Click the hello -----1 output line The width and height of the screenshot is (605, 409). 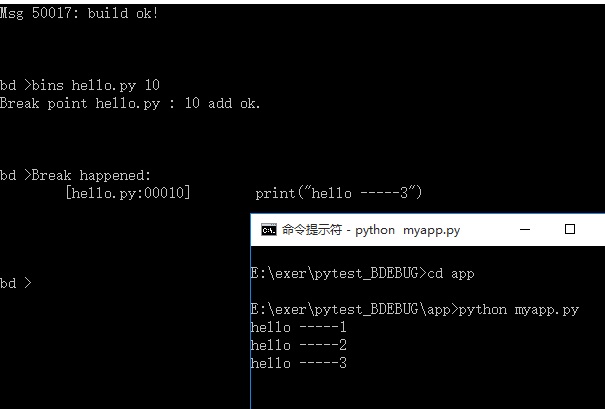tap(299, 327)
